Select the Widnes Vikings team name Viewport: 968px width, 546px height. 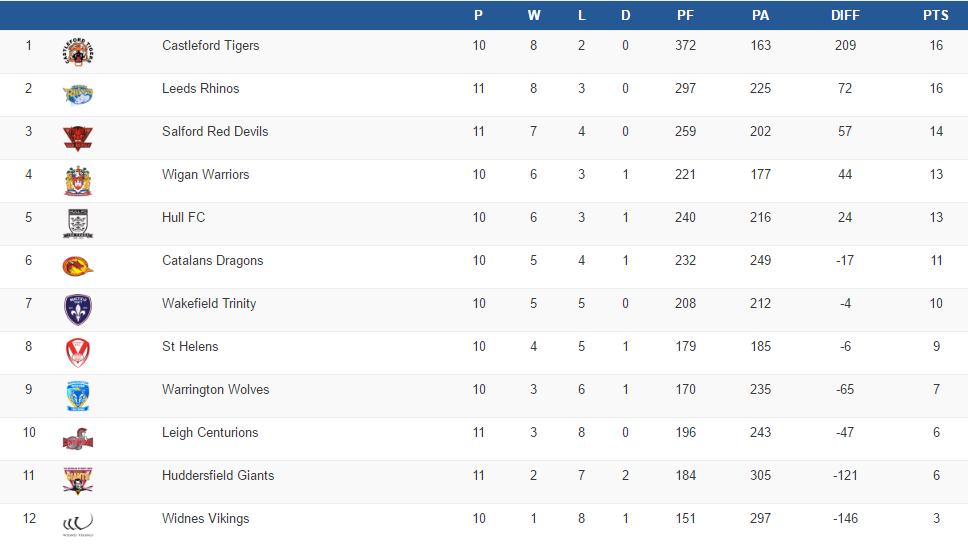click(x=205, y=519)
